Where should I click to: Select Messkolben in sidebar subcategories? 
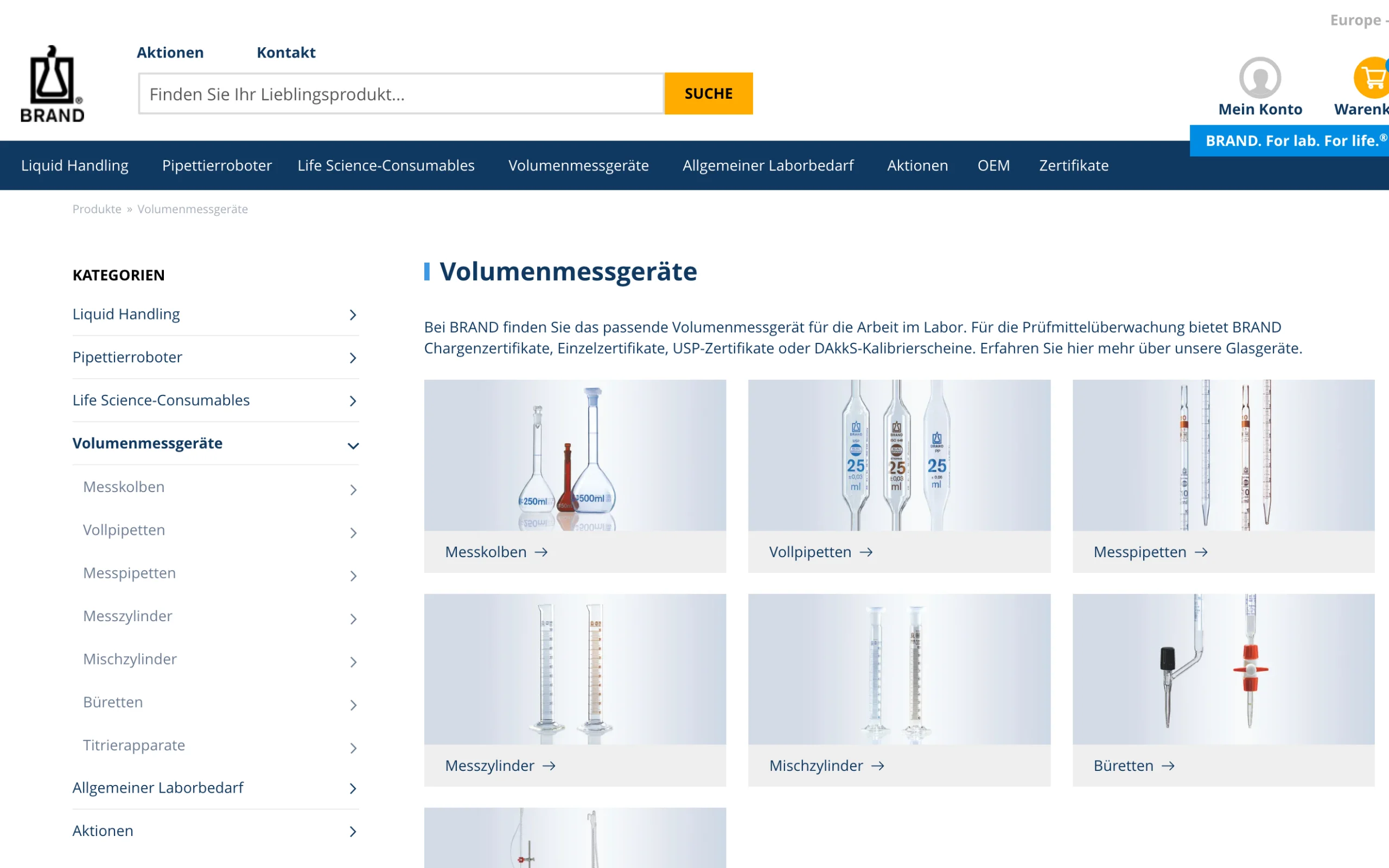124,487
